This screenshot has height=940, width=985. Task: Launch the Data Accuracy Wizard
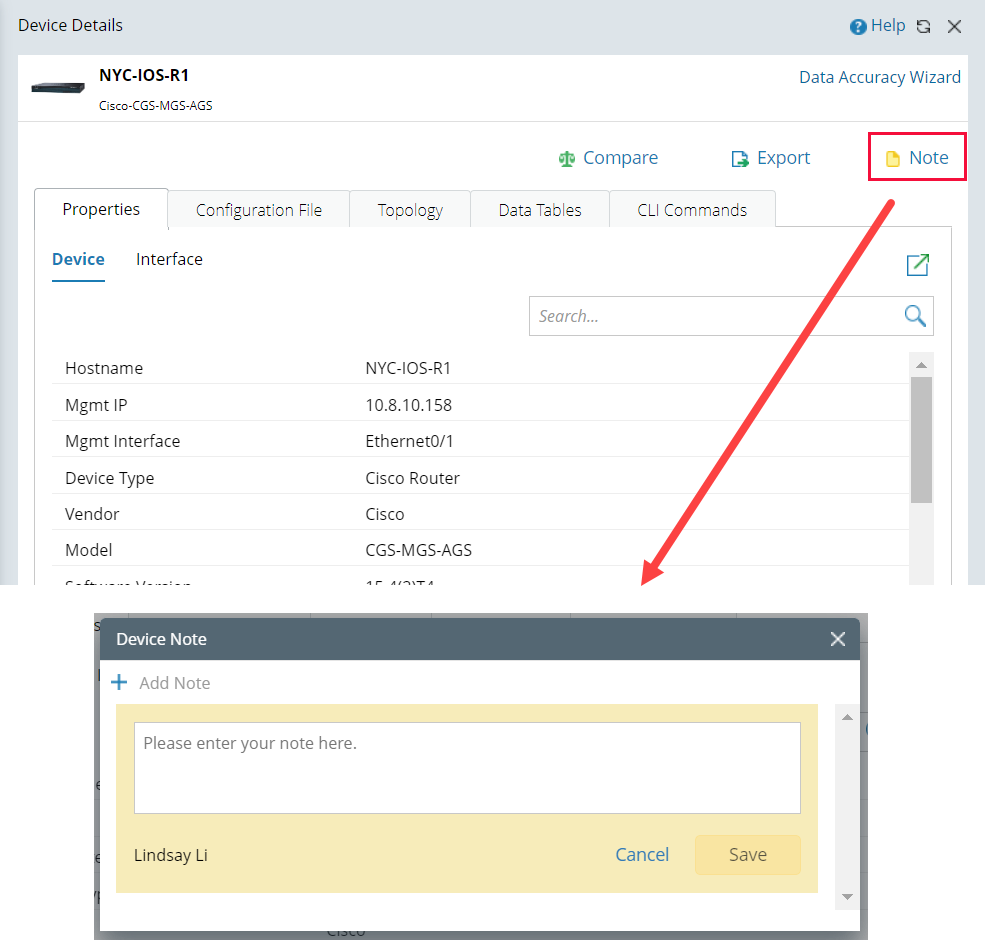(x=879, y=77)
